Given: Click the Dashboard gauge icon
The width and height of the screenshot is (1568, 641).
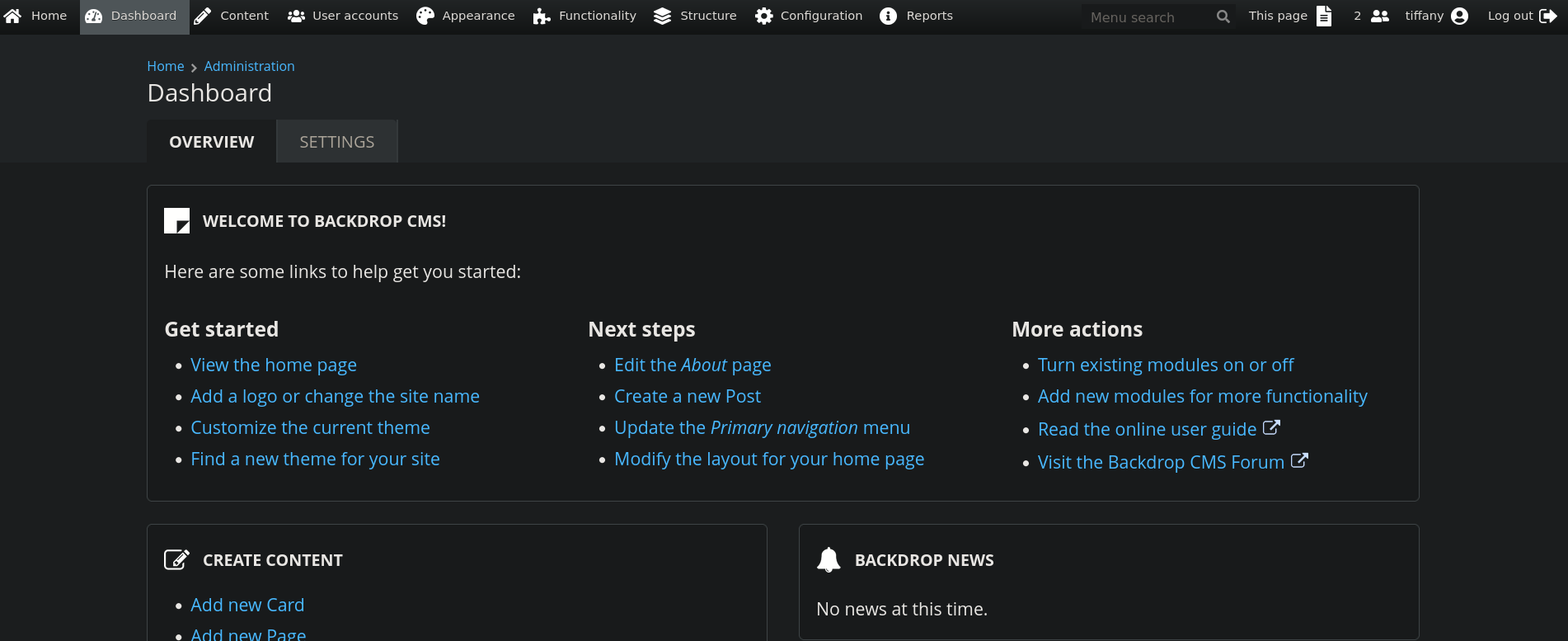Looking at the screenshot, I should point(94,16).
